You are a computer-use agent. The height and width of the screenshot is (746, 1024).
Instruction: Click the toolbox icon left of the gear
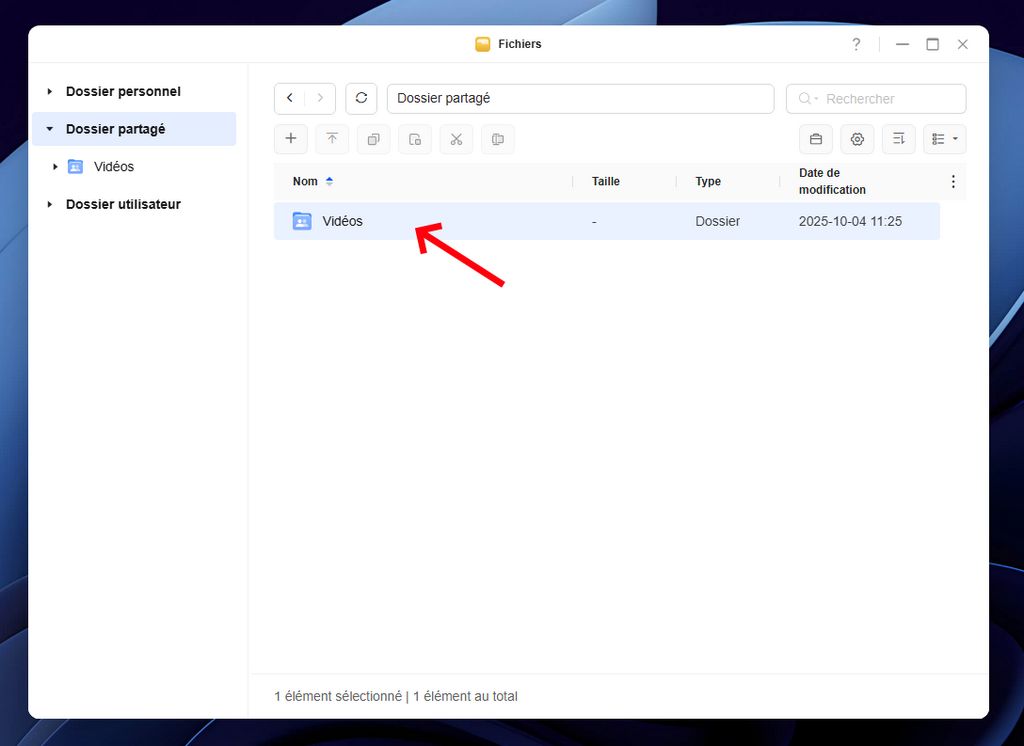(x=816, y=139)
